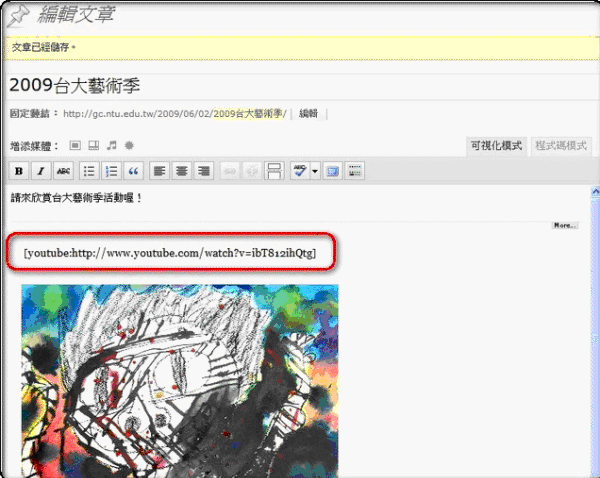Toggle bold formatting in the editor toolbar
Screen dimensions: 600x478
point(19,171)
